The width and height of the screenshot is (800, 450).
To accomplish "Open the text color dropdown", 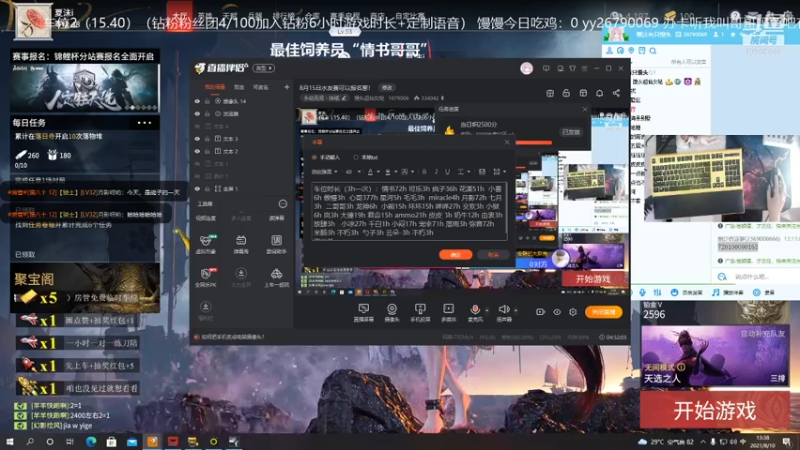I will coord(373,172).
